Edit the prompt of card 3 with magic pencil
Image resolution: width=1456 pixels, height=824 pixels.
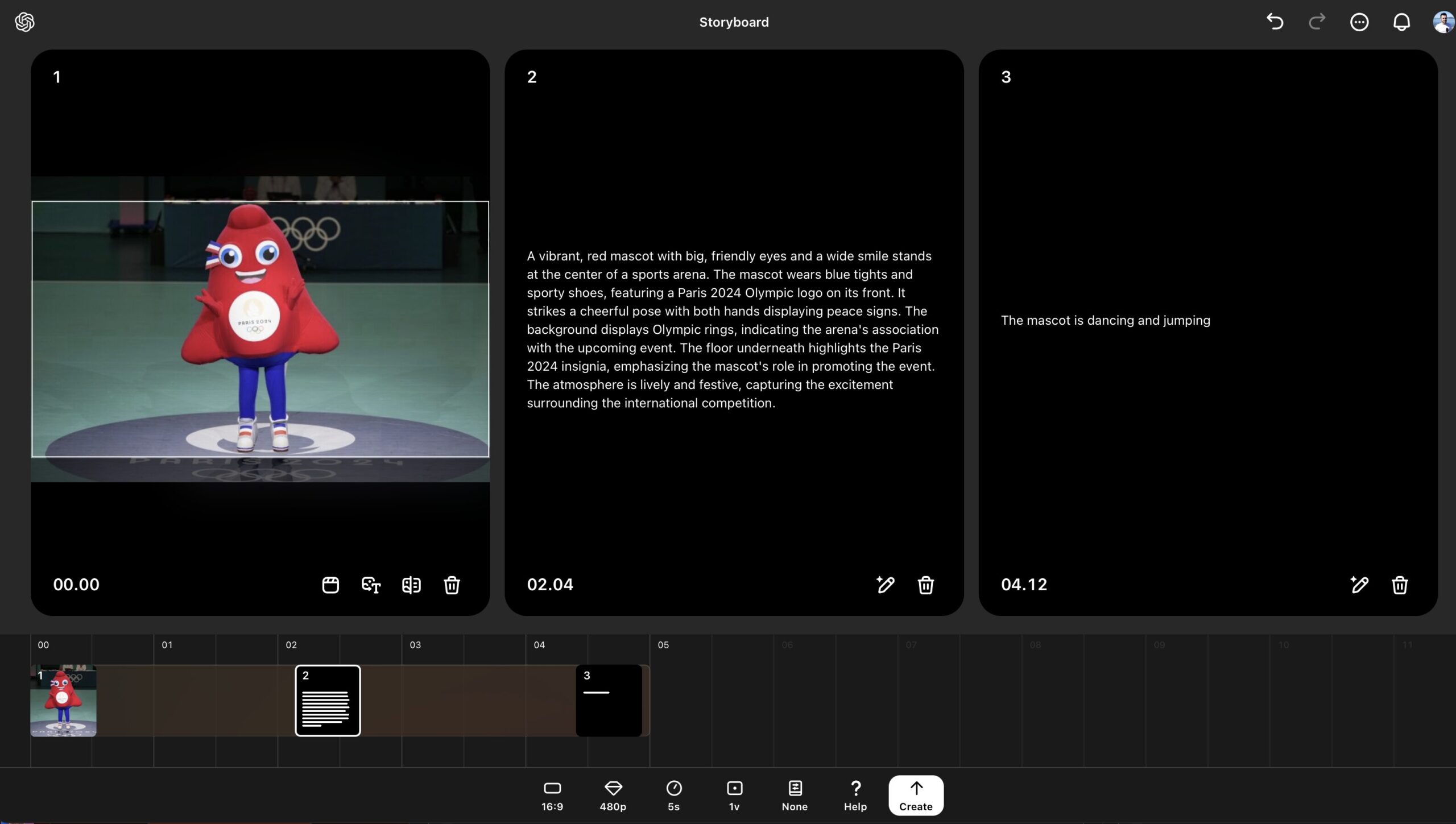1359,585
